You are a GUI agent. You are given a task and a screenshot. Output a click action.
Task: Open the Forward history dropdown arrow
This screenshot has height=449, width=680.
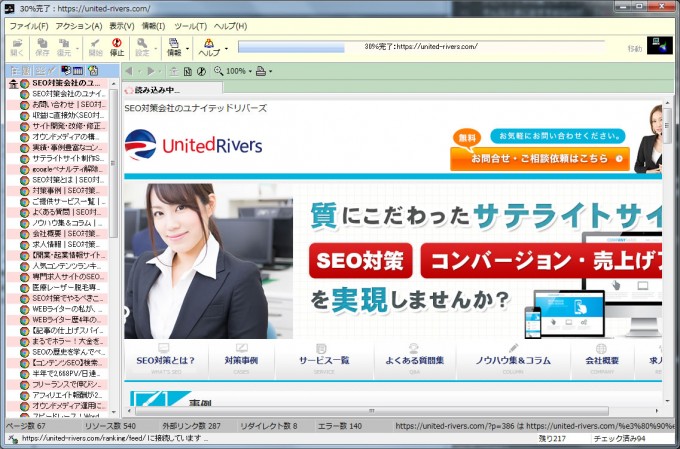(160, 71)
